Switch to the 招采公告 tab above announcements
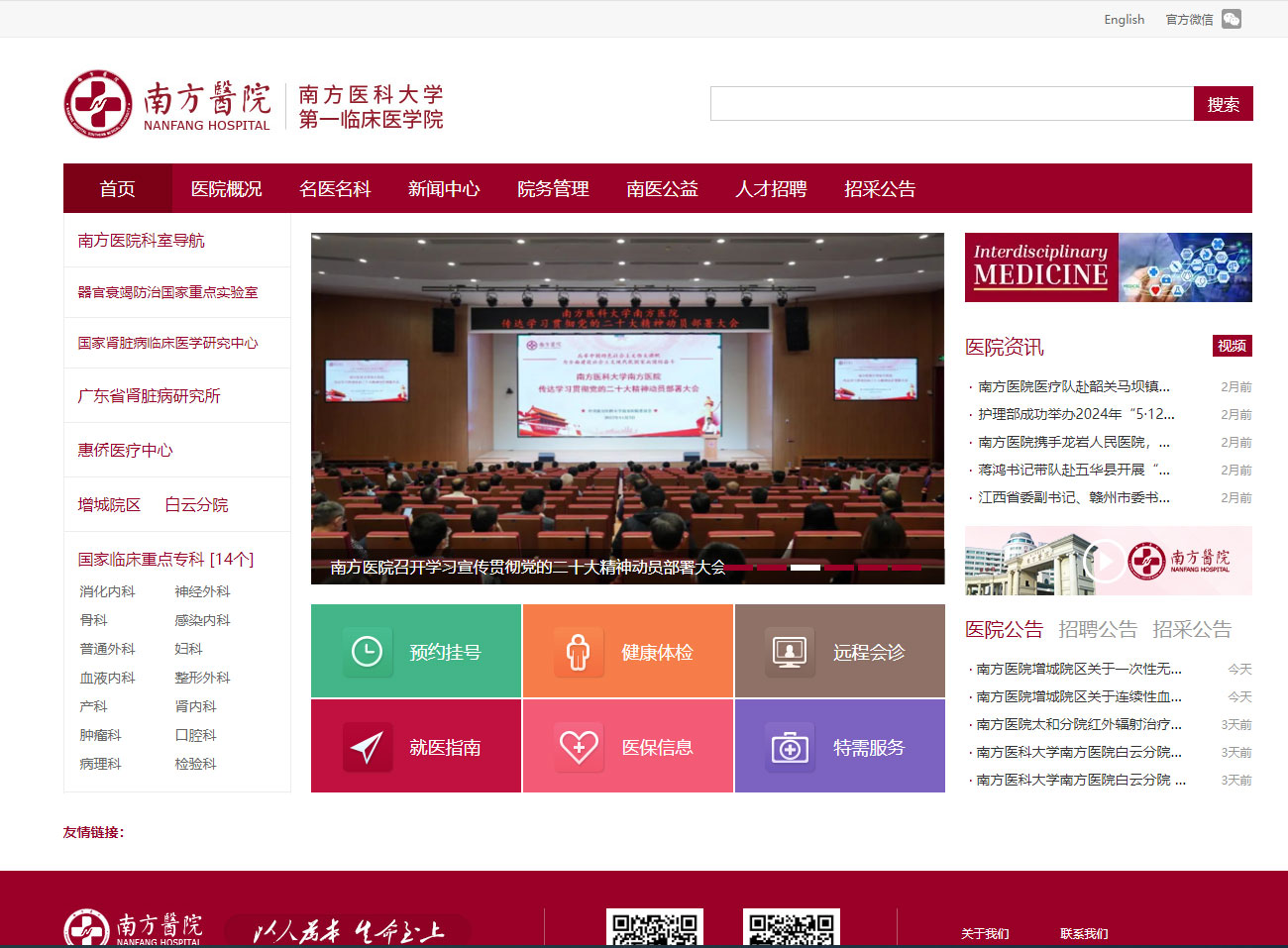The width and height of the screenshot is (1288, 948). click(x=1192, y=629)
